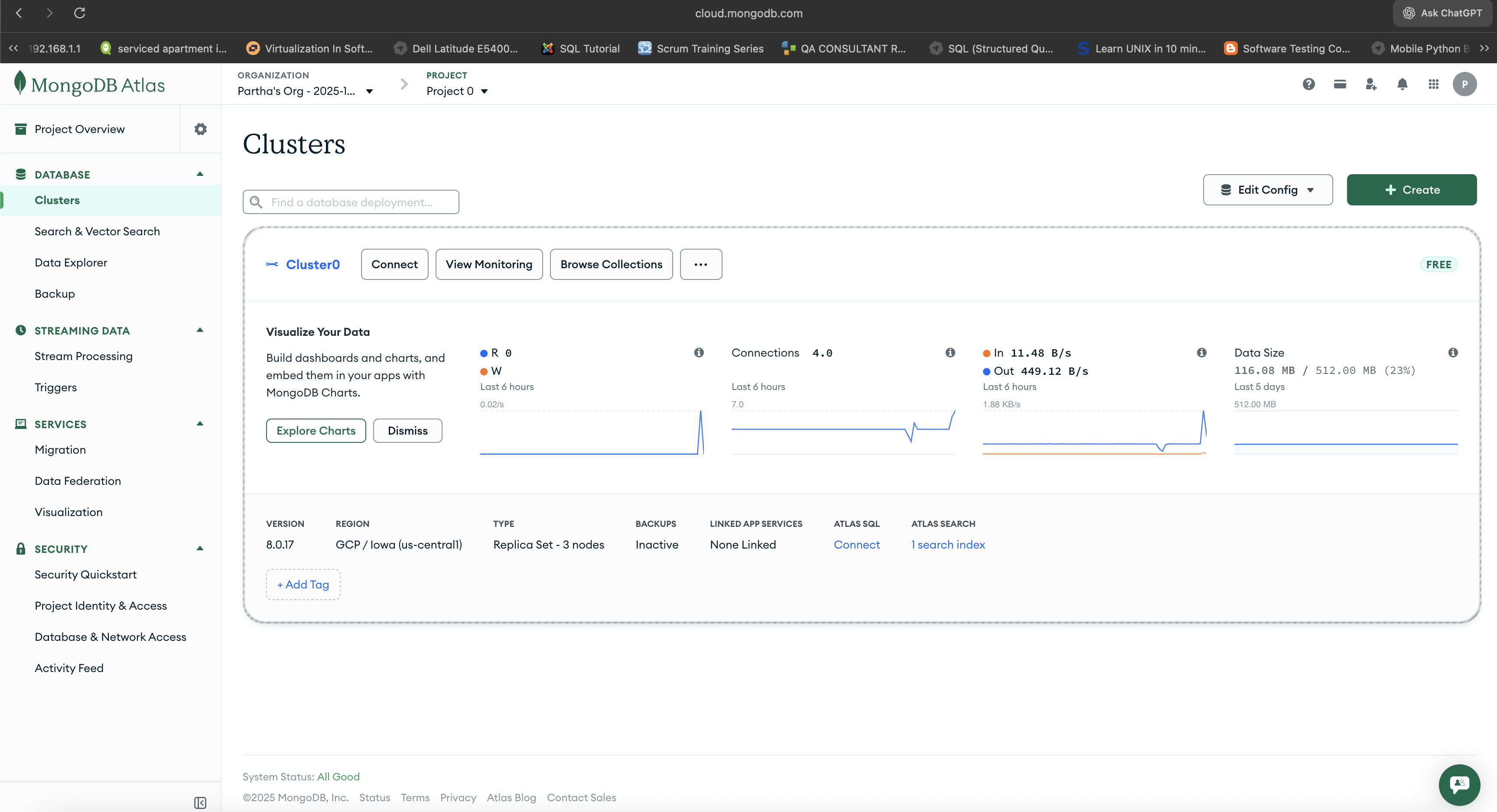Collapse the SECURITY section

point(200,548)
